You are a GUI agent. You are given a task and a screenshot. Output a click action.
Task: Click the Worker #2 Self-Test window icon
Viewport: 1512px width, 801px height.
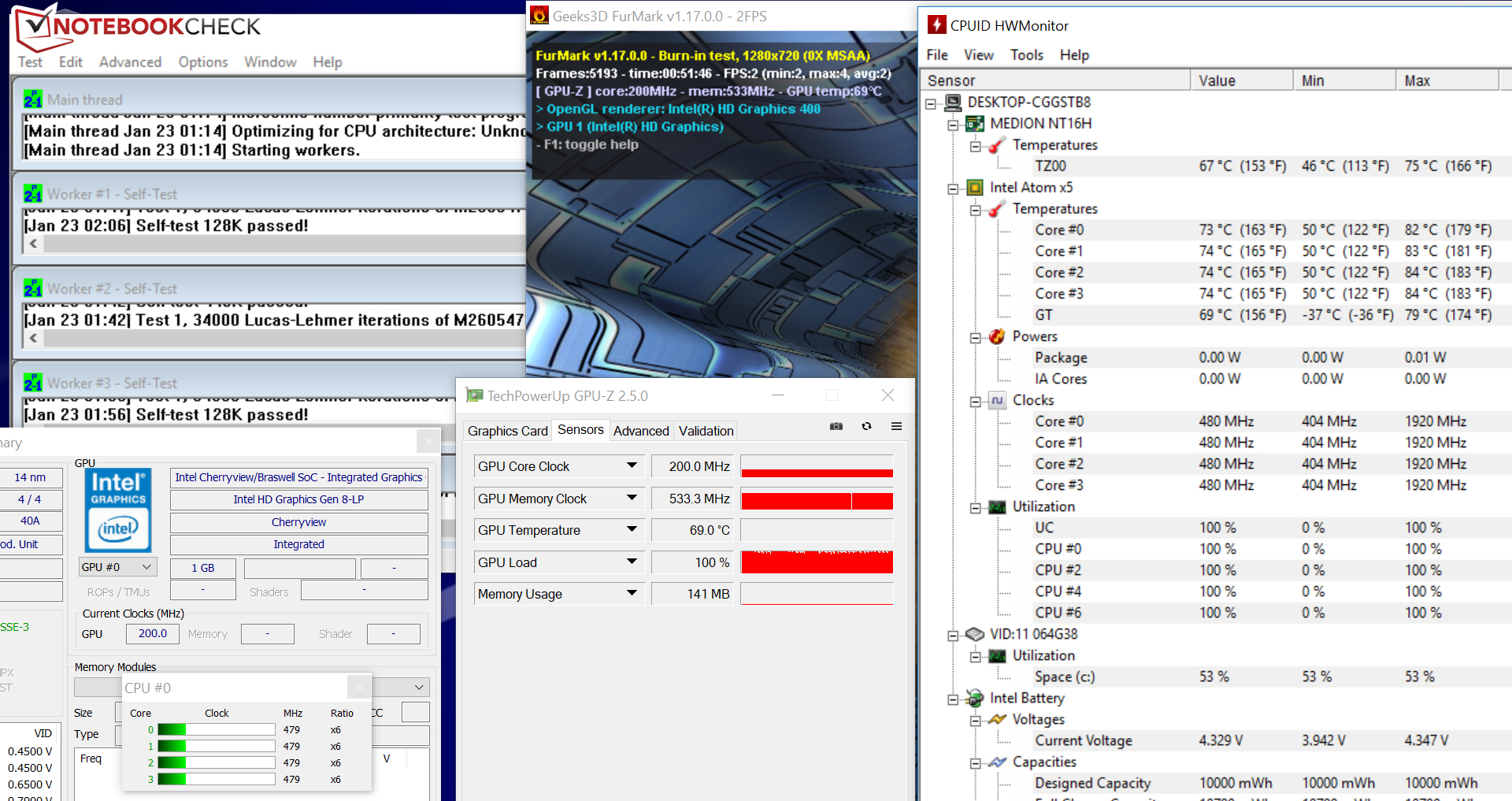coord(32,289)
